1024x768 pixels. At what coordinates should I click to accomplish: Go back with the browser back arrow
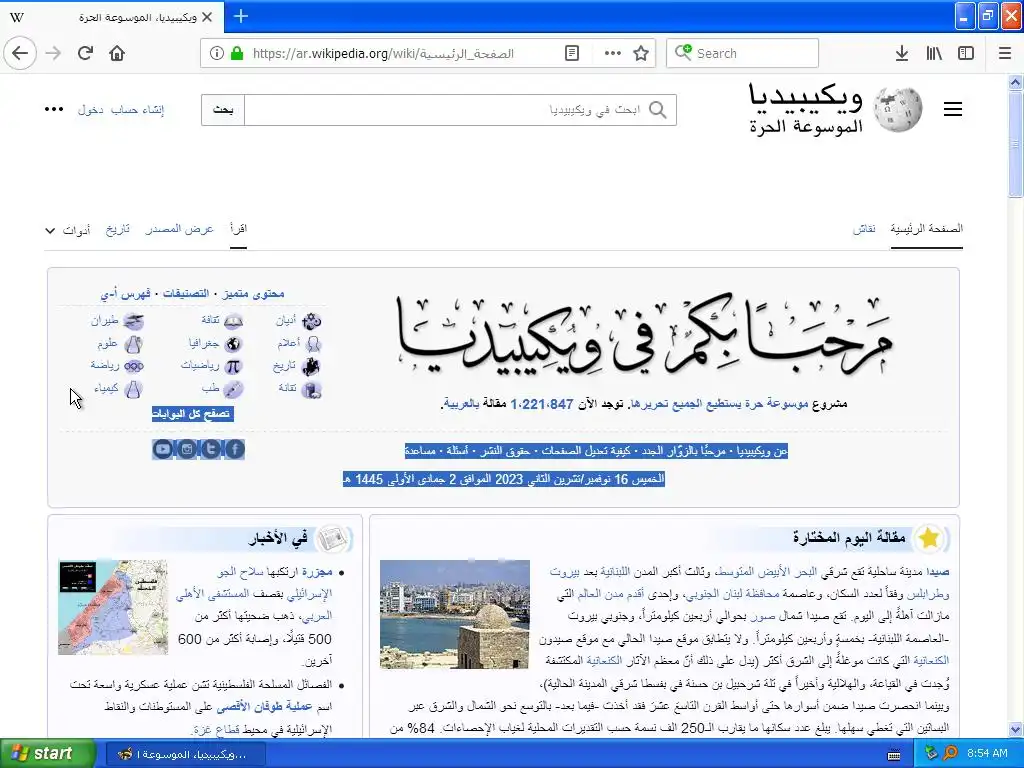tap(20, 53)
